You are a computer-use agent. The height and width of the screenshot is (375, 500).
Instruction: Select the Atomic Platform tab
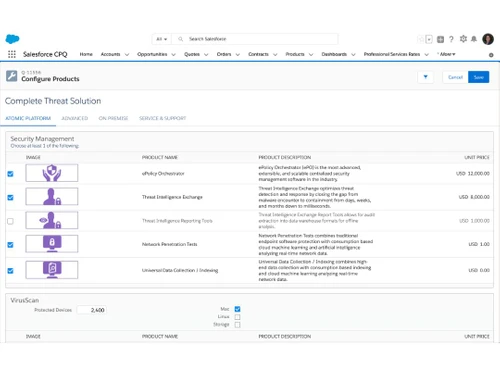[x=28, y=118]
